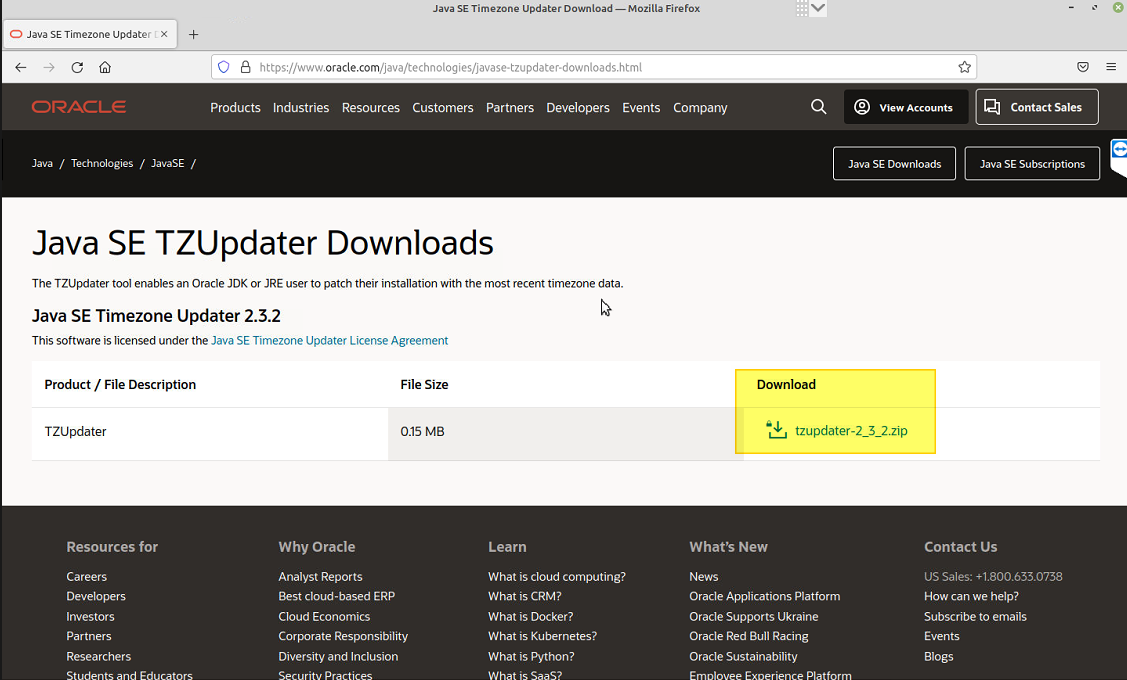The height and width of the screenshot is (680, 1127).
Task: Open the Resources menu
Action: (370, 108)
